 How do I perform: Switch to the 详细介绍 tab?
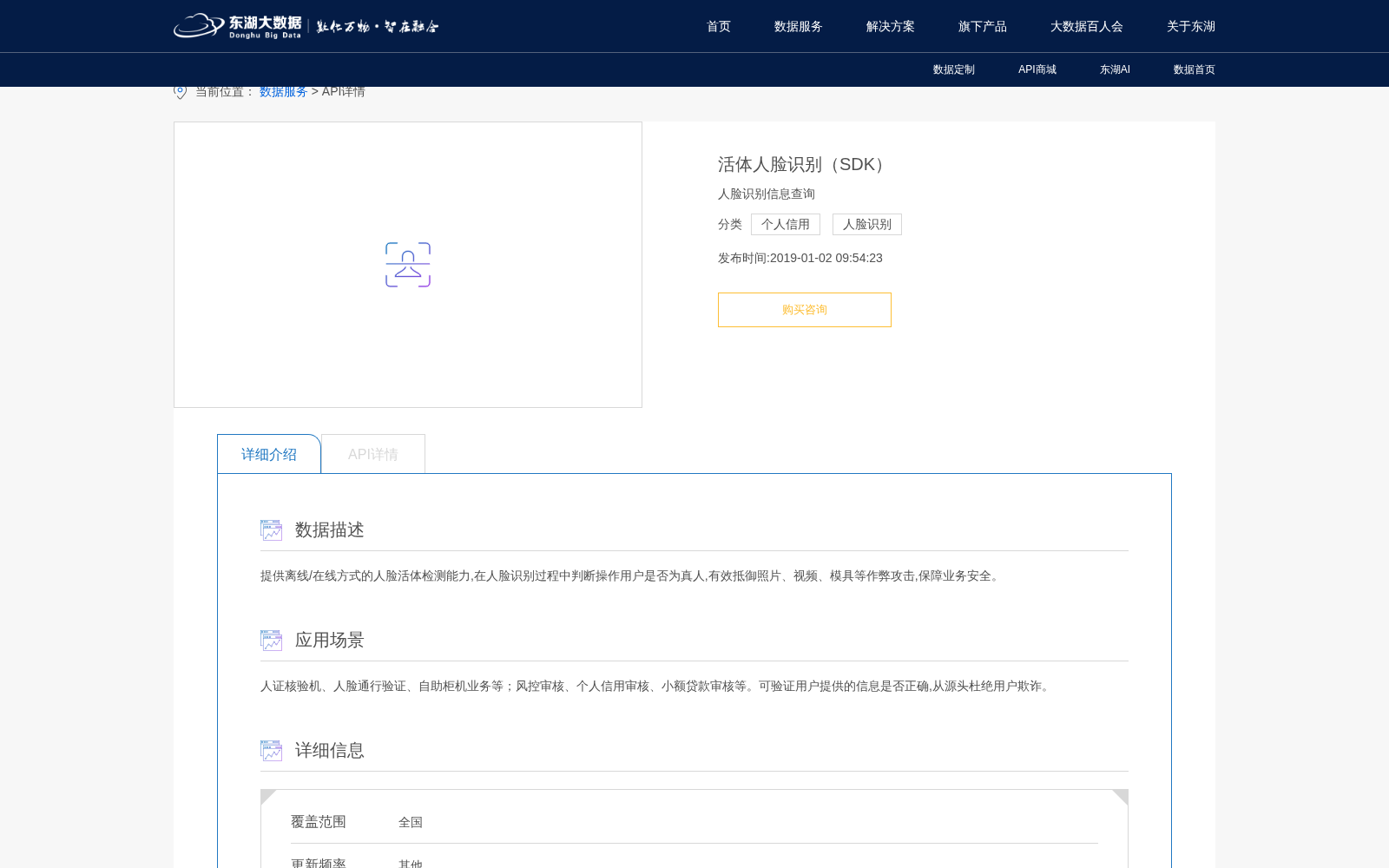point(269,454)
